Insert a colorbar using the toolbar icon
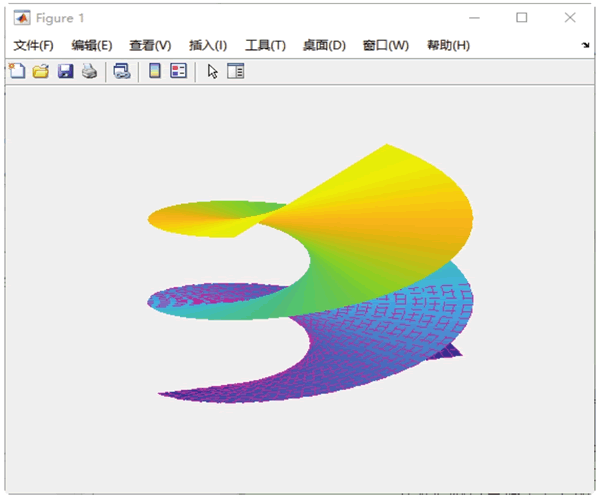This screenshot has height=502, width=600. pos(155,71)
